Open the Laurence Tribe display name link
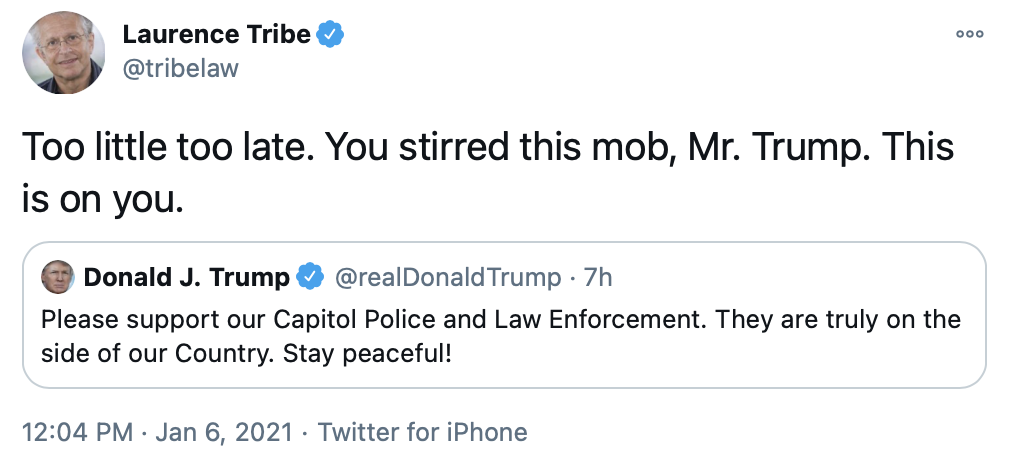Image resolution: width=1012 pixels, height=458 pixels. (x=217, y=35)
